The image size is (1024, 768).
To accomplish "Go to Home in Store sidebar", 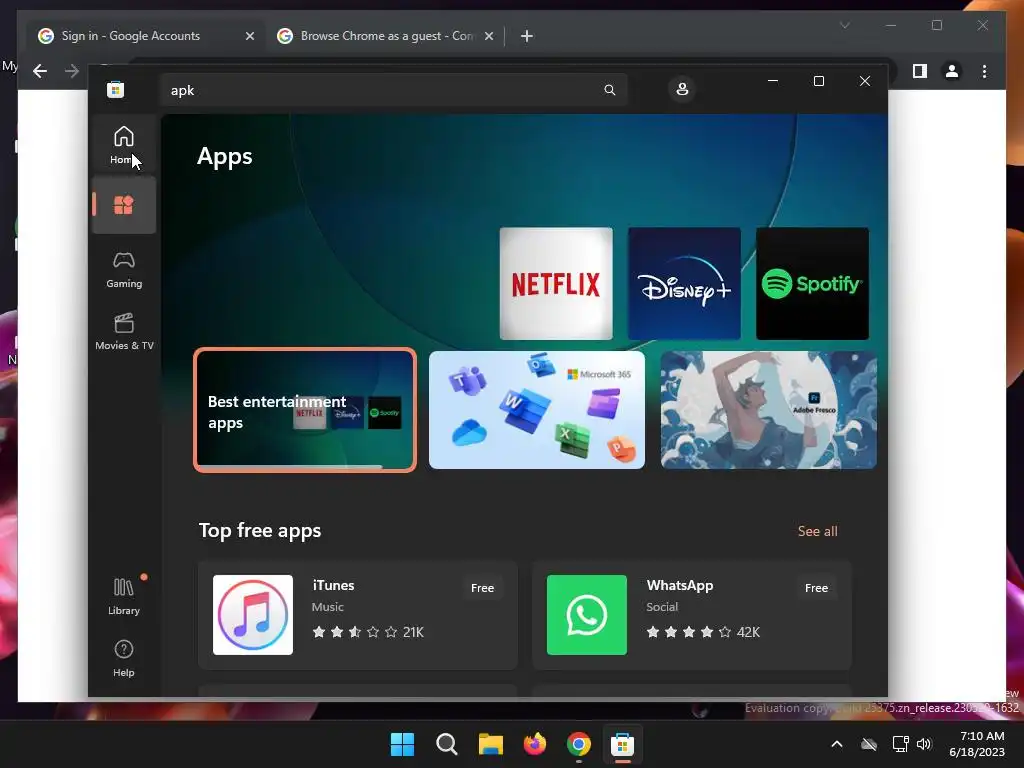I will click(x=123, y=144).
